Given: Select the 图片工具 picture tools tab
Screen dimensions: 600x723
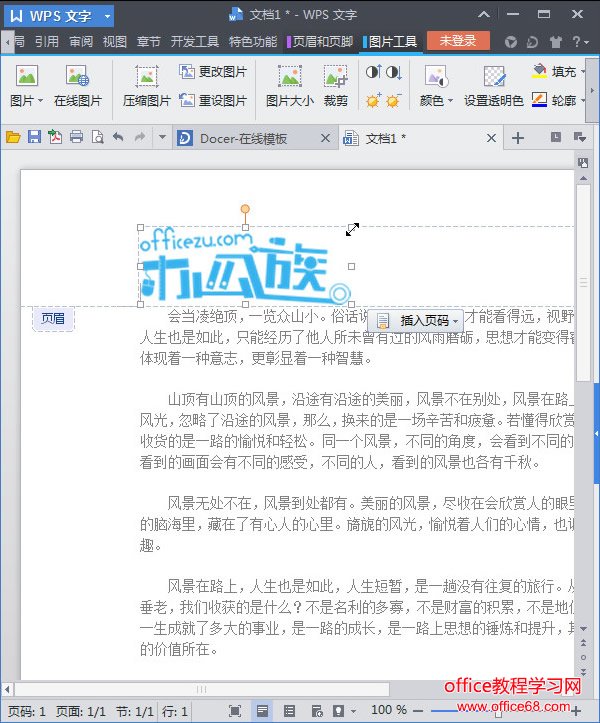Looking at the screenshot, I should tap(390, 42).
